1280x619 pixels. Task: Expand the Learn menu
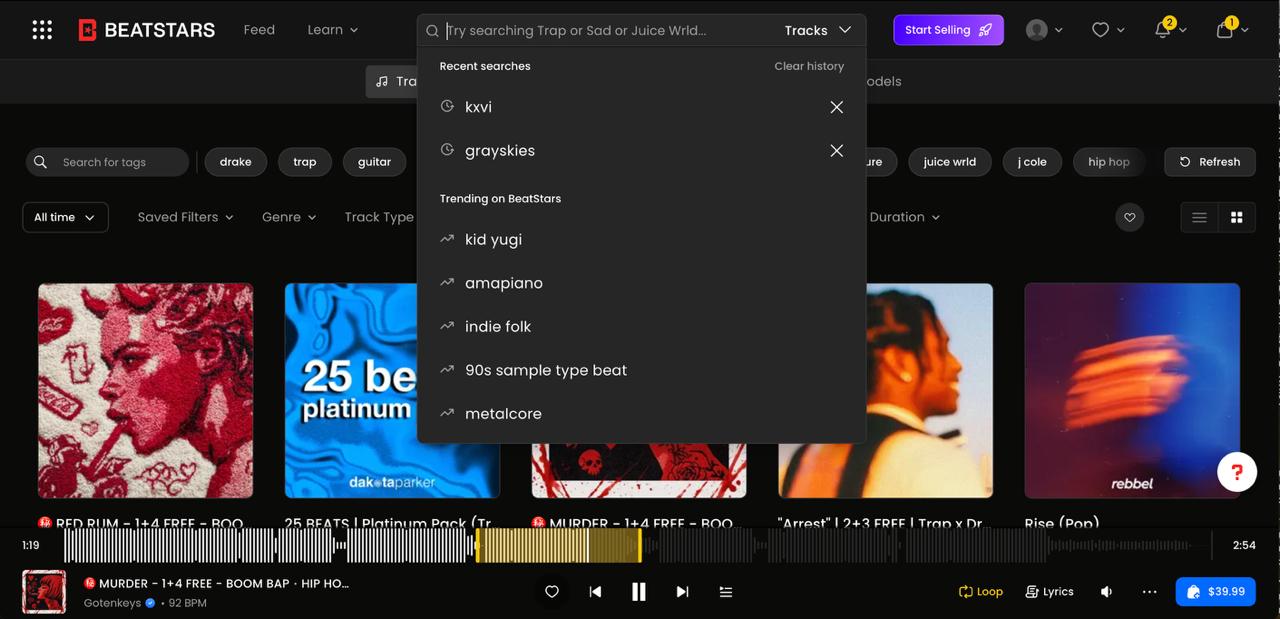point(332,30)
